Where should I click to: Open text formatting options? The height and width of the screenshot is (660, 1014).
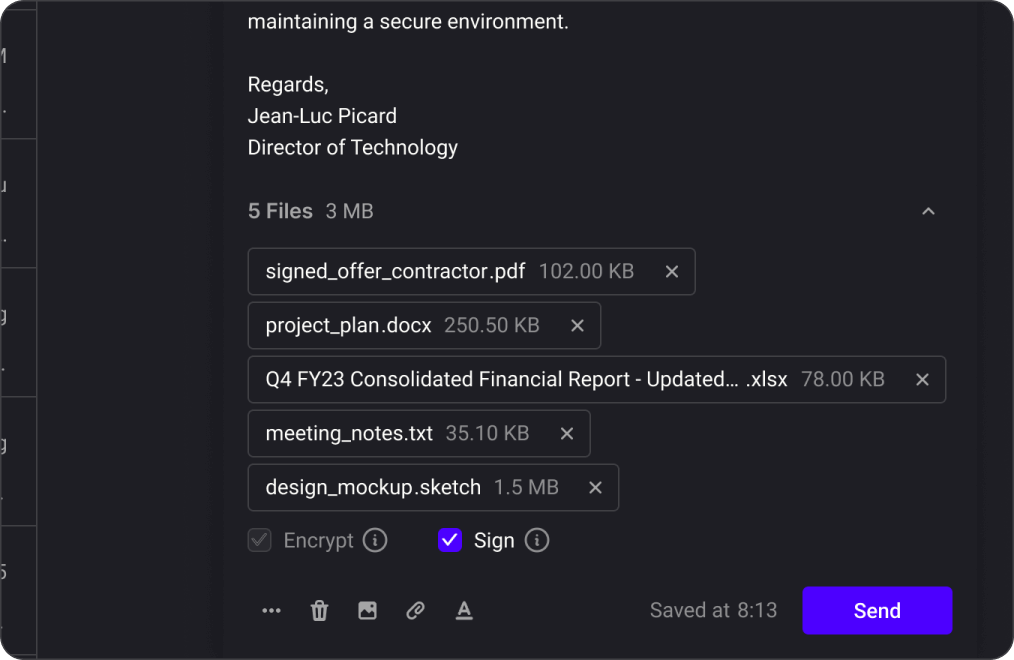pyautogui.click(x=464, y=610)
